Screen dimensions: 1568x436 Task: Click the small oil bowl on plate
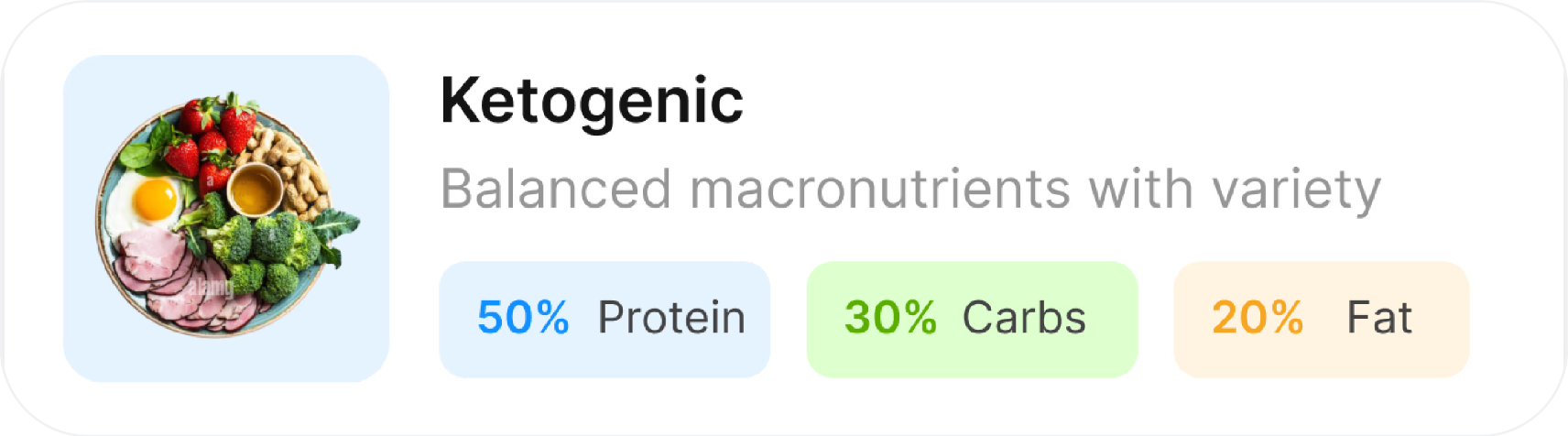(254, 188)
